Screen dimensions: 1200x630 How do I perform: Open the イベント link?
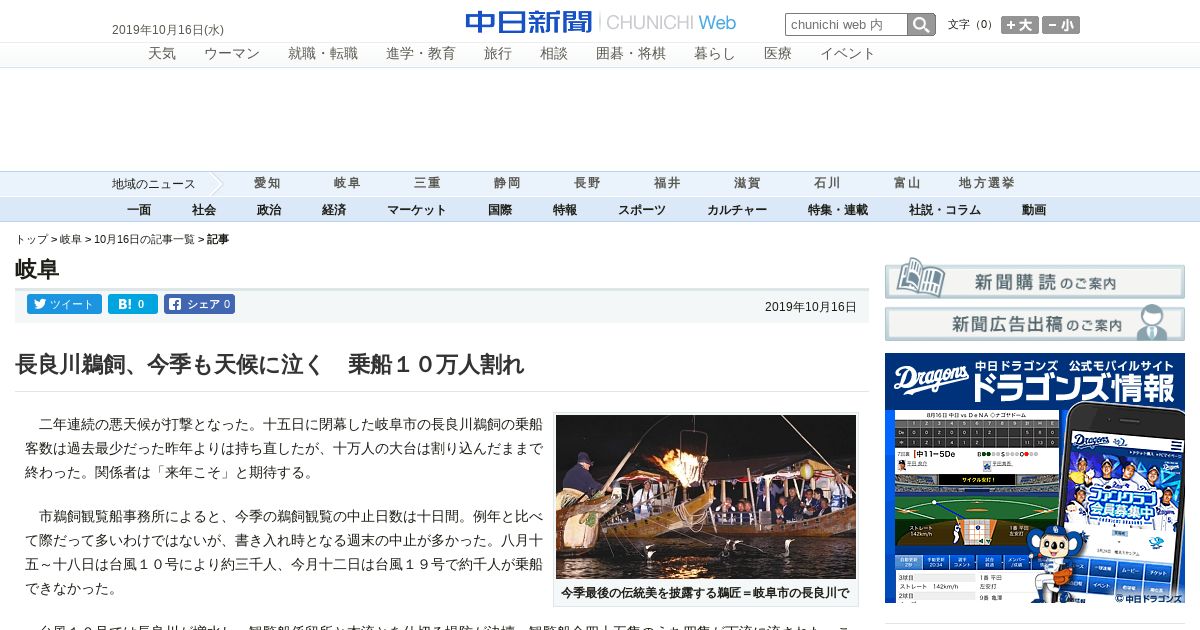pyautogui.click(x=848, y=54)
